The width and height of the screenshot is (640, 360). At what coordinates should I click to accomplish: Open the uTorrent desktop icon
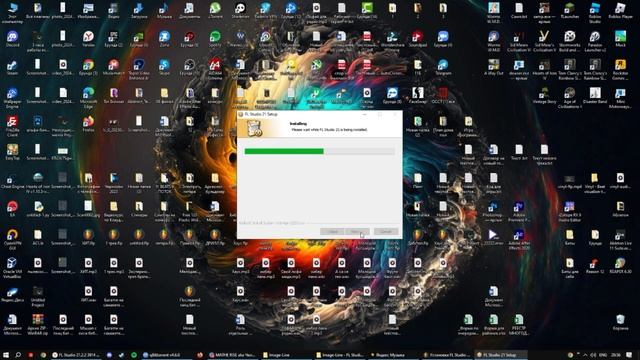point(215,11)
